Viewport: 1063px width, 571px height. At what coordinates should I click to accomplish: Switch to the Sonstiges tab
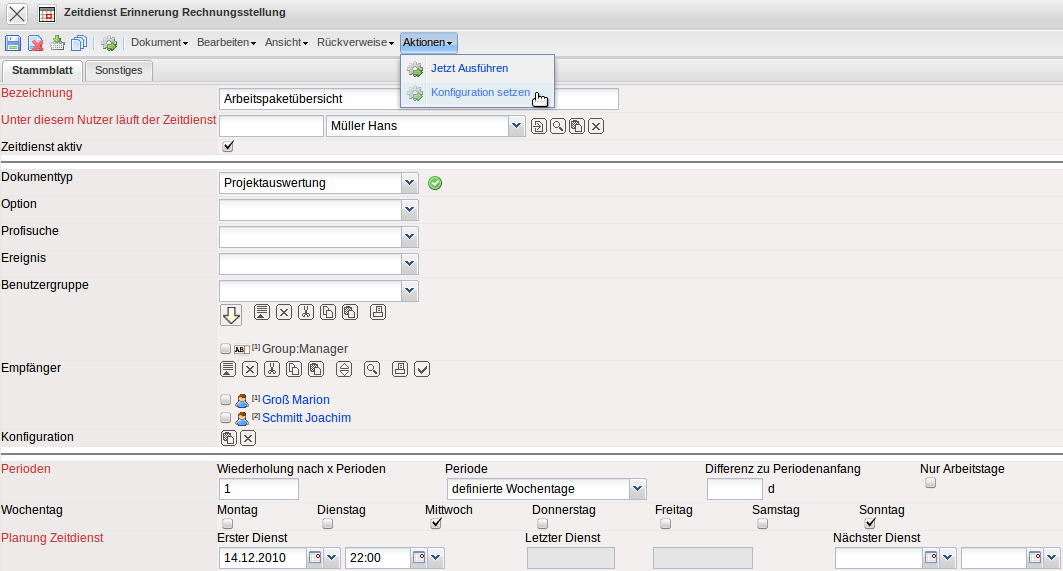118,70
